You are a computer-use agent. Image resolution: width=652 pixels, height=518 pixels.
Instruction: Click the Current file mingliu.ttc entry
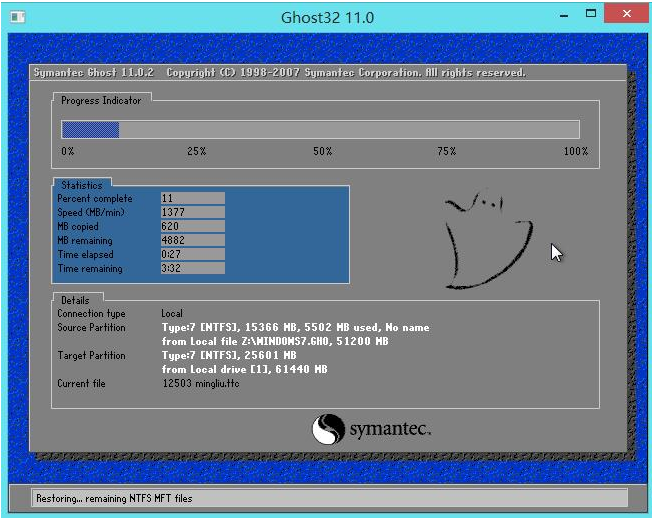202,384
